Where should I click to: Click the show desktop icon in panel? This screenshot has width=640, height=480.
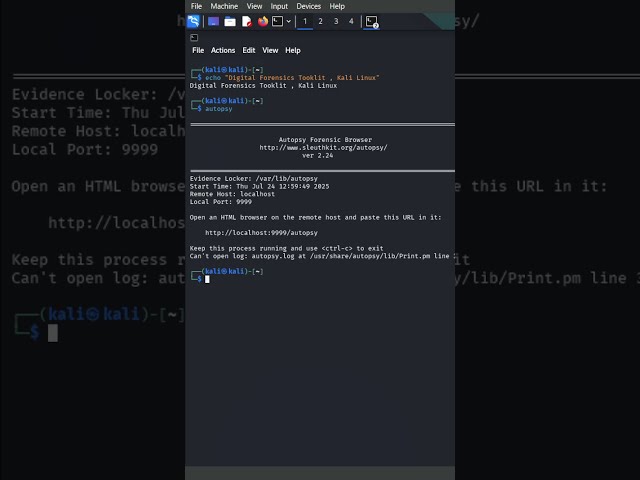213,21
